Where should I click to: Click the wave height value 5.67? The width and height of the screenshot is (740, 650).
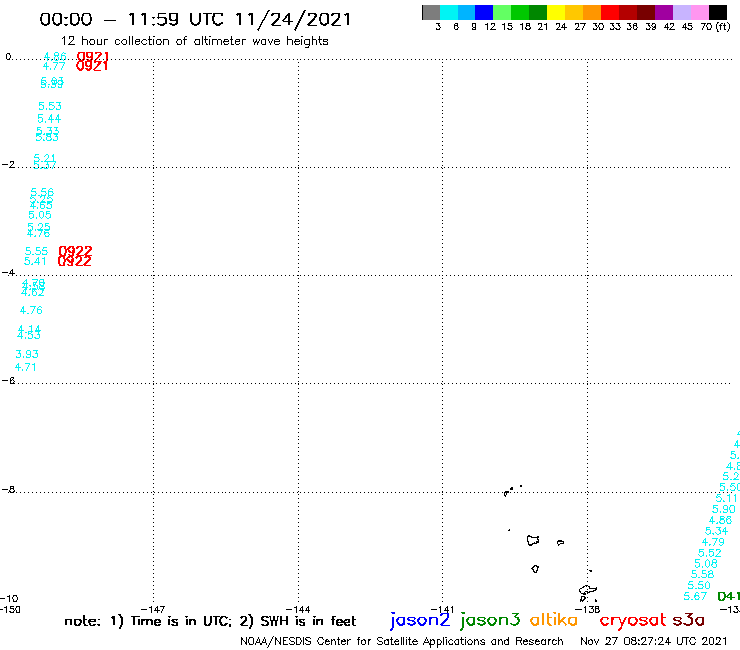(x=695, y=596)
